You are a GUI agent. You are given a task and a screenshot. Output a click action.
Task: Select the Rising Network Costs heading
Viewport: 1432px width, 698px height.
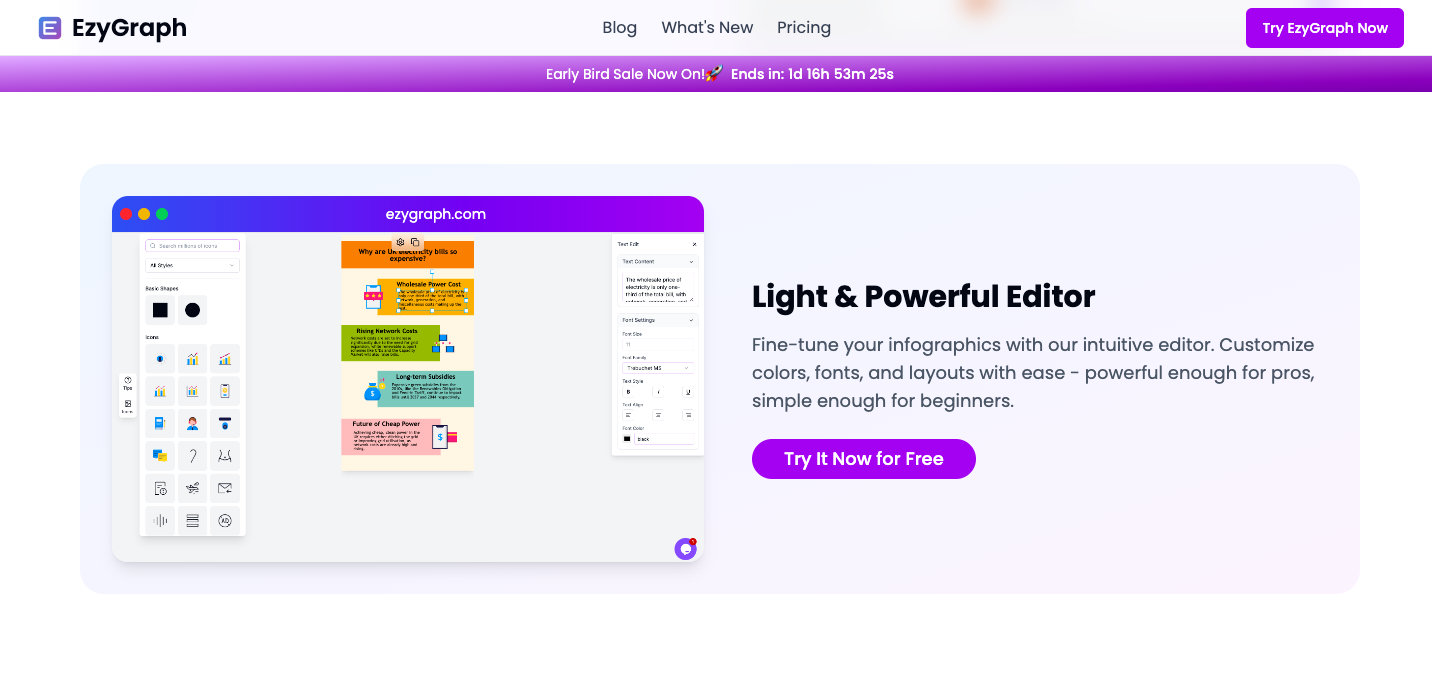385,331
